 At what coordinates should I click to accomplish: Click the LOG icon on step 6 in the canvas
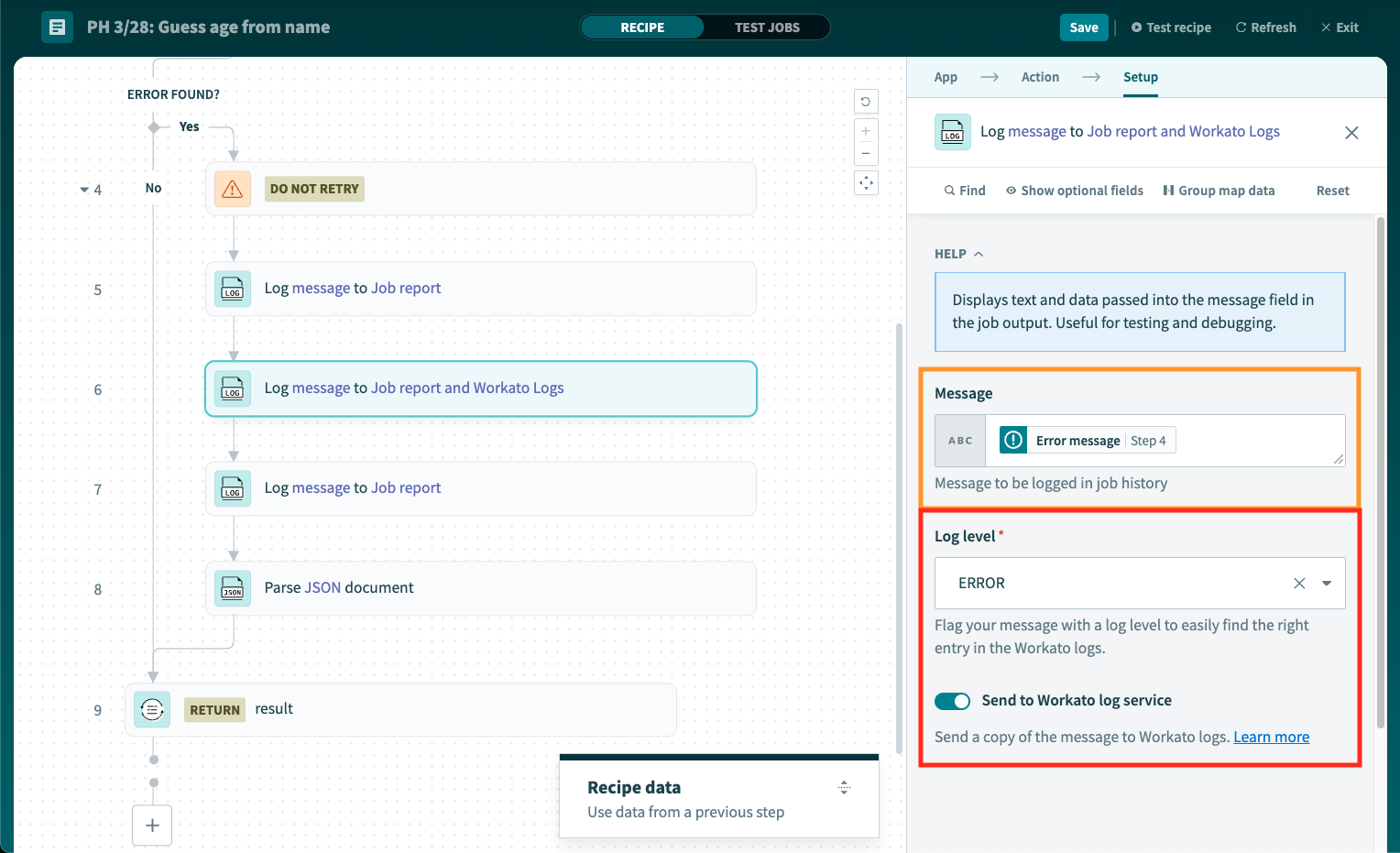[232, 388]
